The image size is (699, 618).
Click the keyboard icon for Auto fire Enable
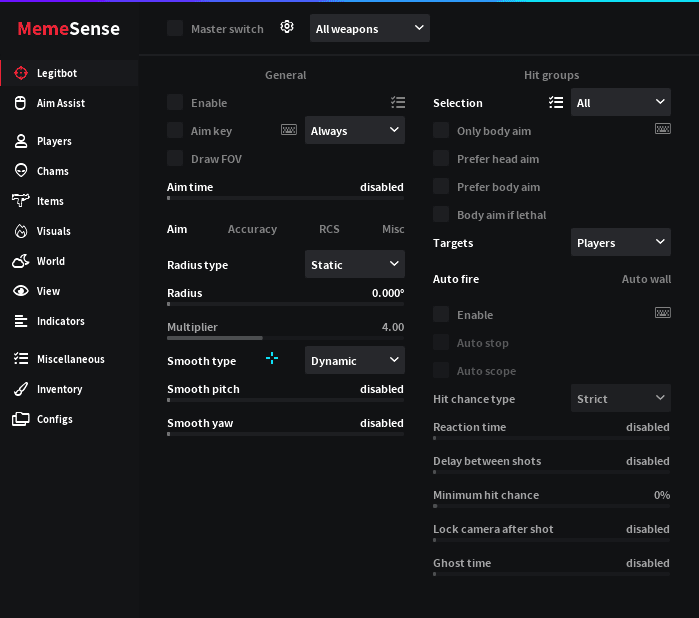pos(662,313)
